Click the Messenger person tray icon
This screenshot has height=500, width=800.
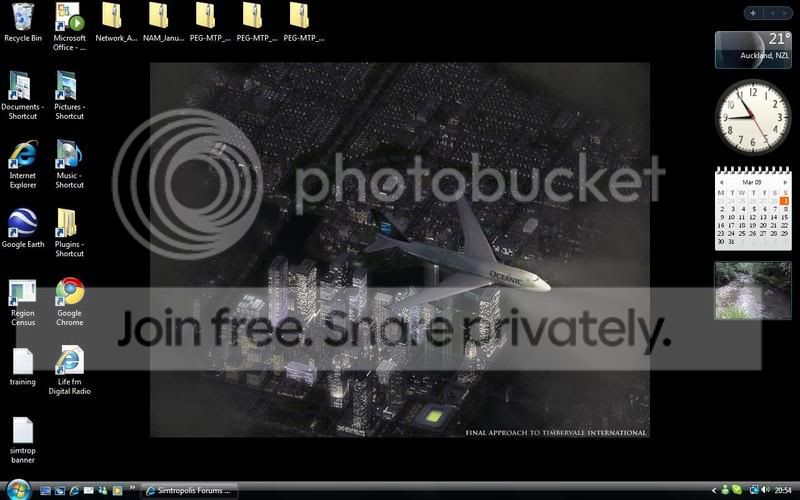[x=724, y=490]
